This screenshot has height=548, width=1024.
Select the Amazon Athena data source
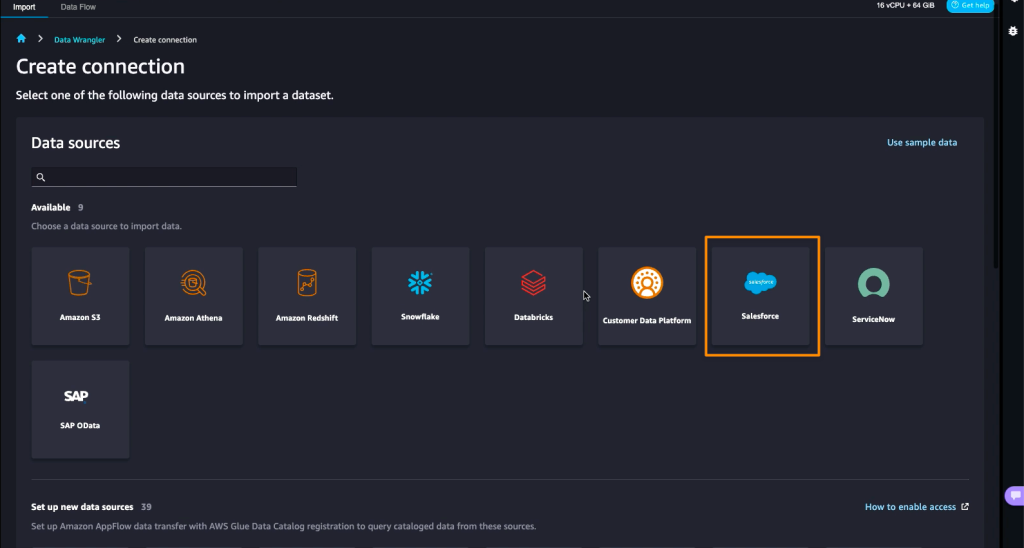[193, 296]
